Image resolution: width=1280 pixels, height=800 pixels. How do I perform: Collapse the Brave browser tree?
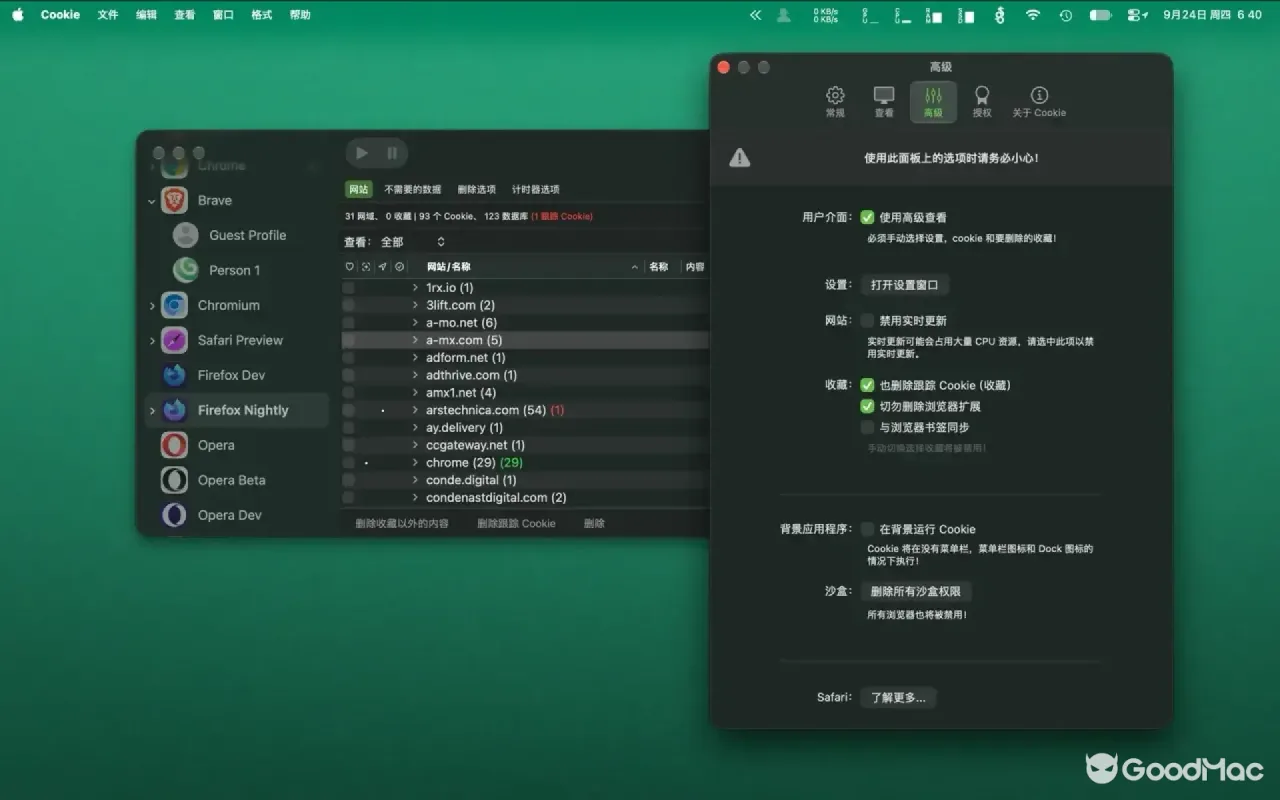point(152,201)
